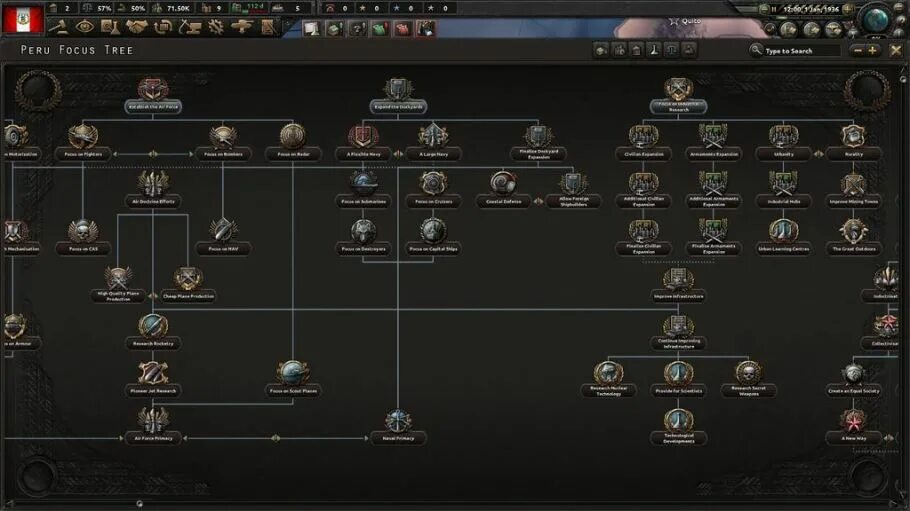This screenshot has width=910, height=511.
Task: Select the Create an Equal Society focus
Action: pos(853,379)
